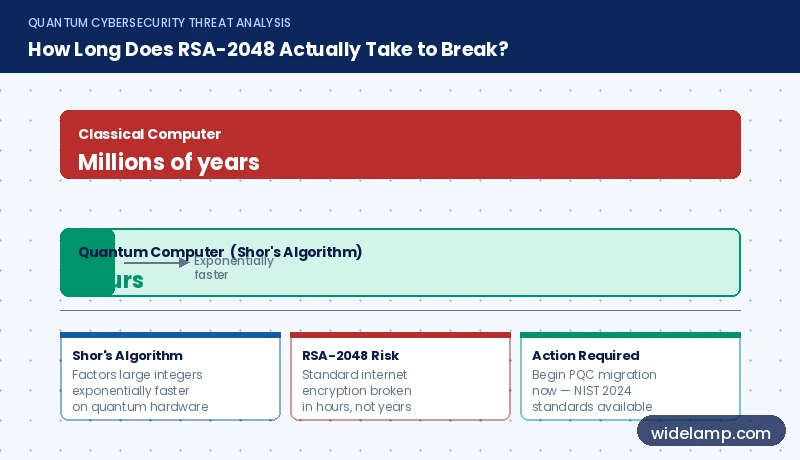Click the RSA-2048 Risk card heading
This screenshot has height=460, width=800.
pos(351,355)
